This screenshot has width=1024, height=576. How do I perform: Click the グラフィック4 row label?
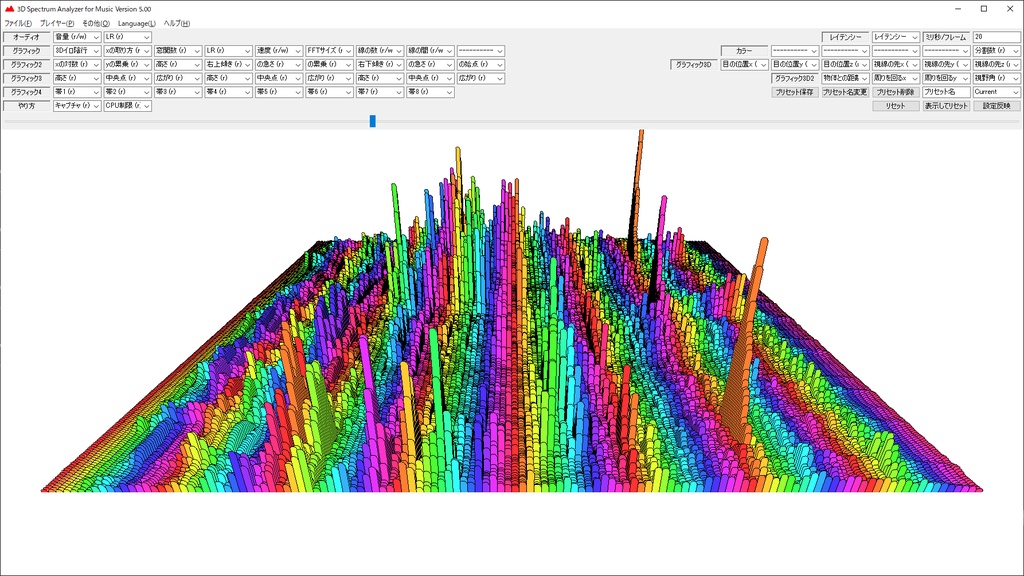tap(27, 92)
